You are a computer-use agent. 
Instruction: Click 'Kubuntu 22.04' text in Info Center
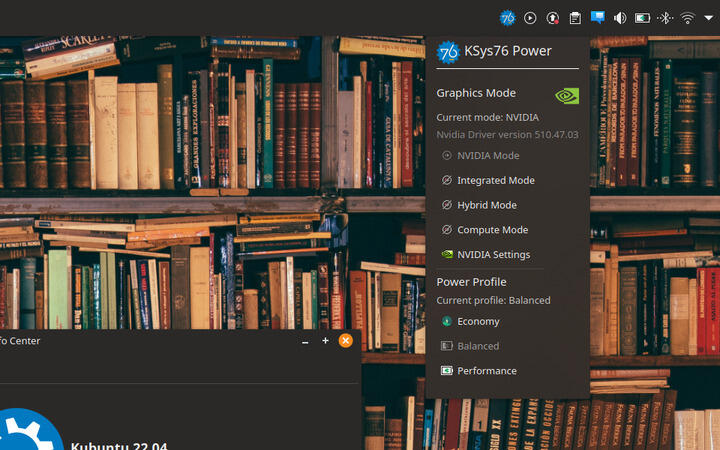point(119,445)
